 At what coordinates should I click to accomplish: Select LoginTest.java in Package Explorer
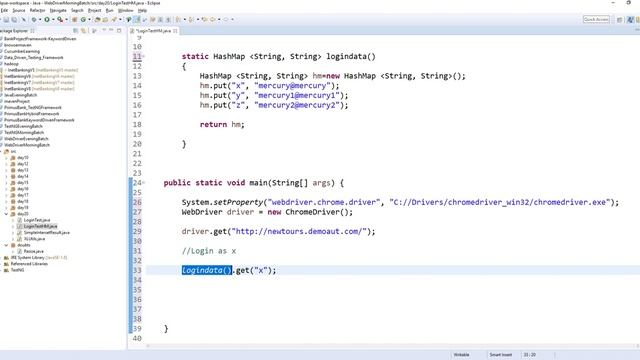[37, 220]
